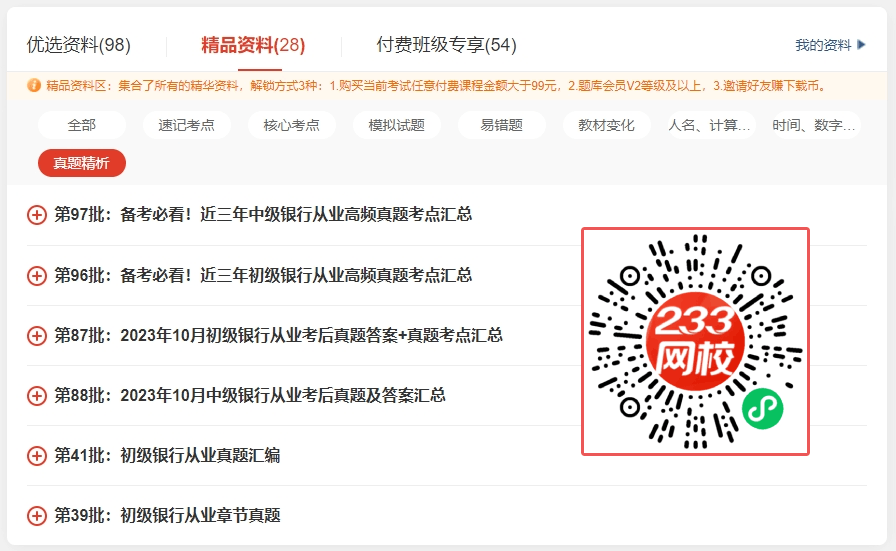Select the 精品资料(28) tab

[253, 45]
